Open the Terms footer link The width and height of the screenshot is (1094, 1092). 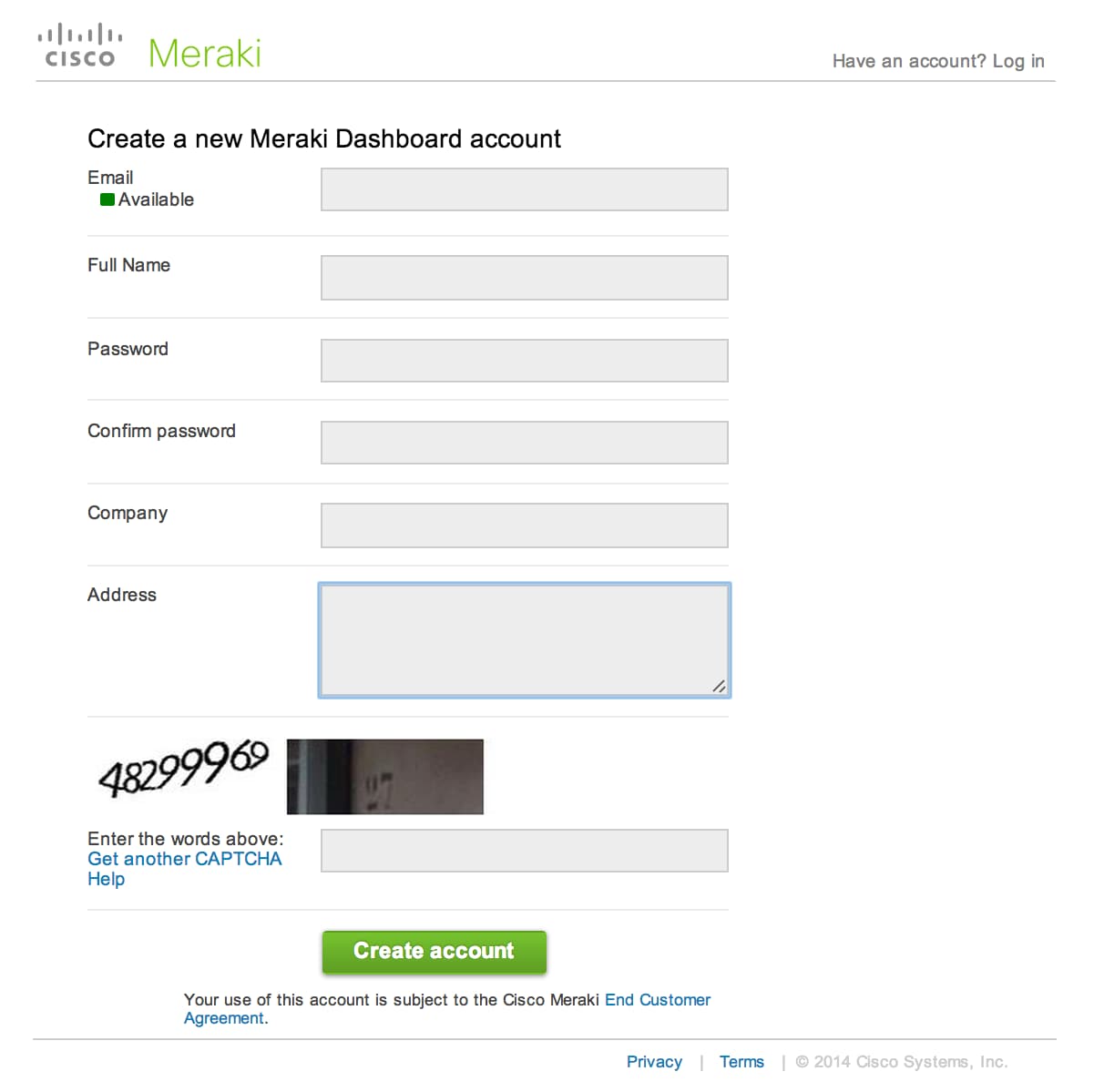(741, 1062)
